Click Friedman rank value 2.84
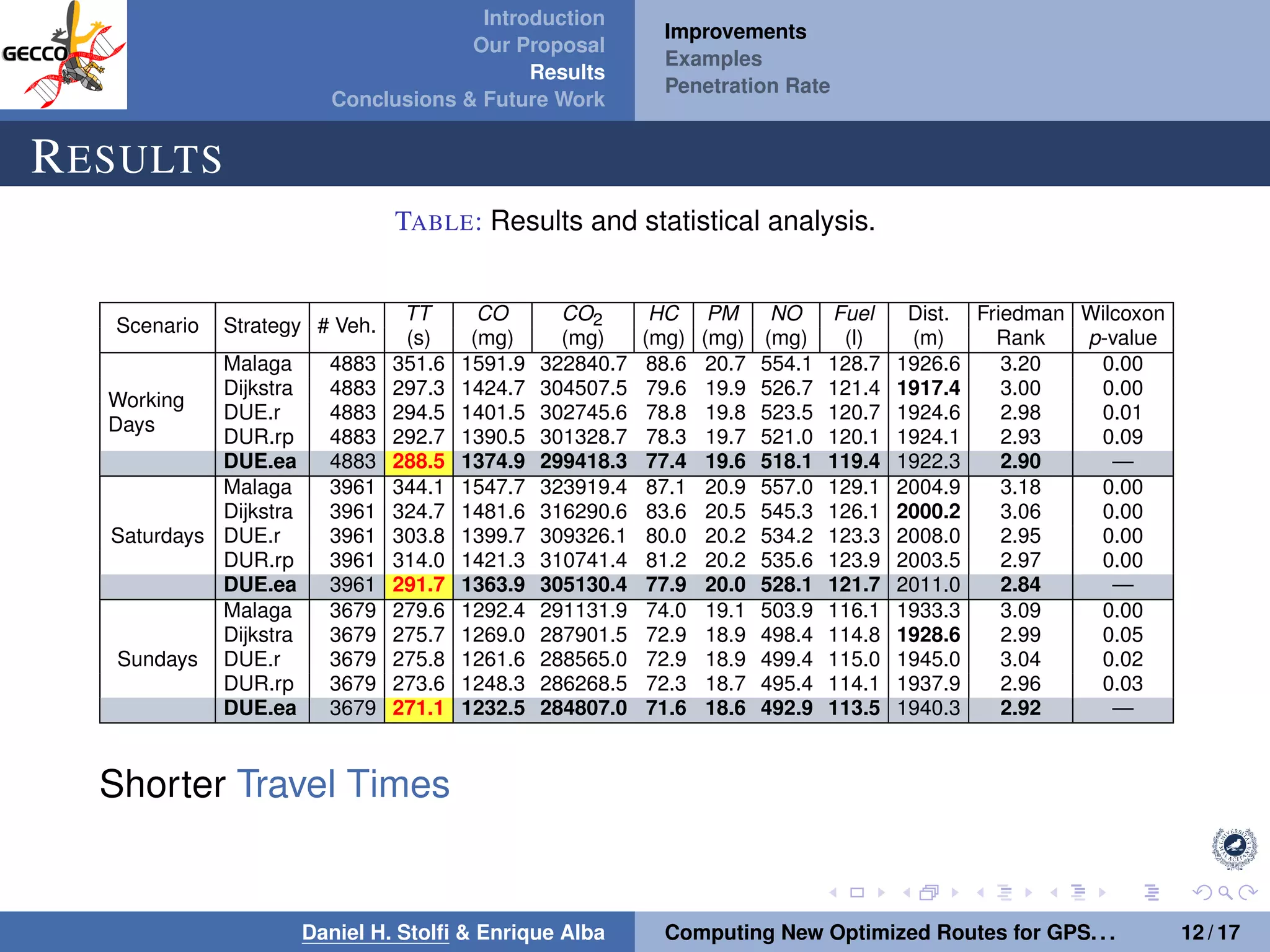Image resolution: width=1270 pixels, height=952 pixels. 1021,585
